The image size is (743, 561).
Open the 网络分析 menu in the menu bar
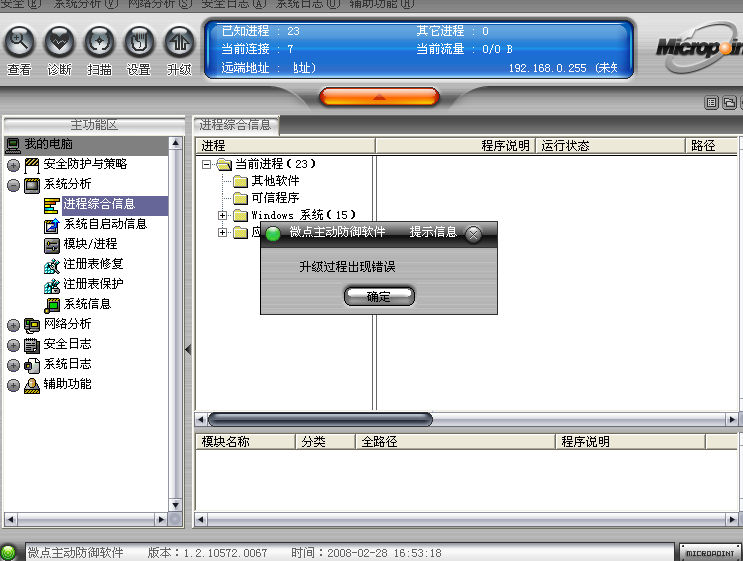[x=160, y=4]
